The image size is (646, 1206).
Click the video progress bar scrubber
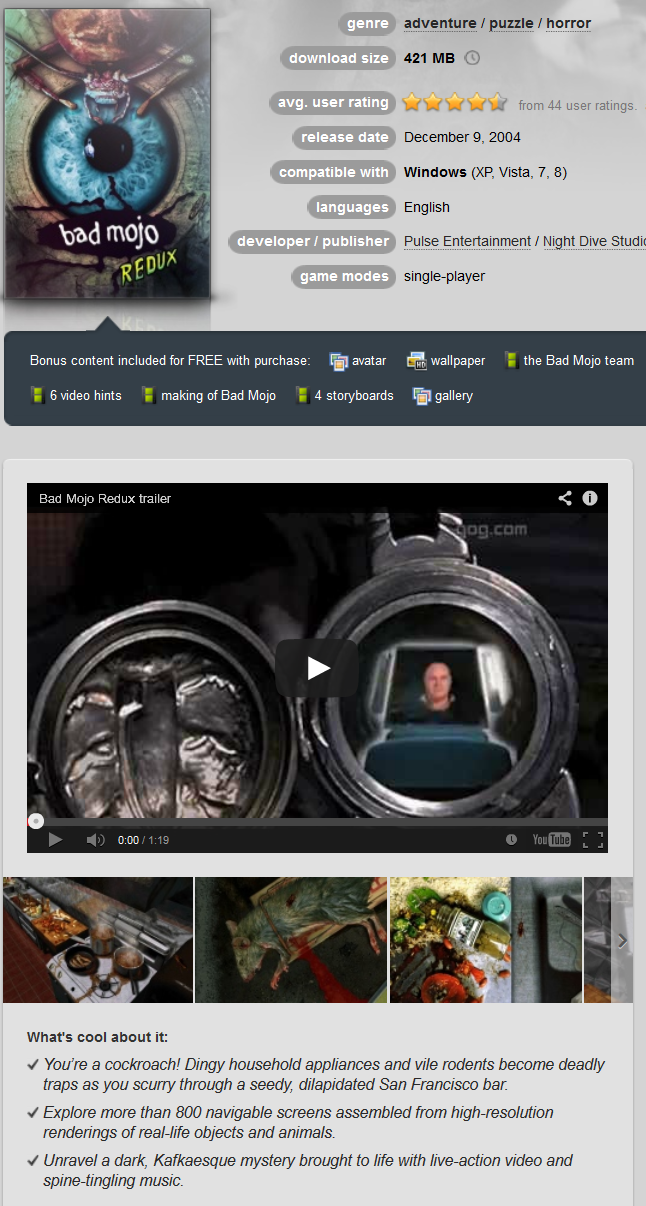36,821
